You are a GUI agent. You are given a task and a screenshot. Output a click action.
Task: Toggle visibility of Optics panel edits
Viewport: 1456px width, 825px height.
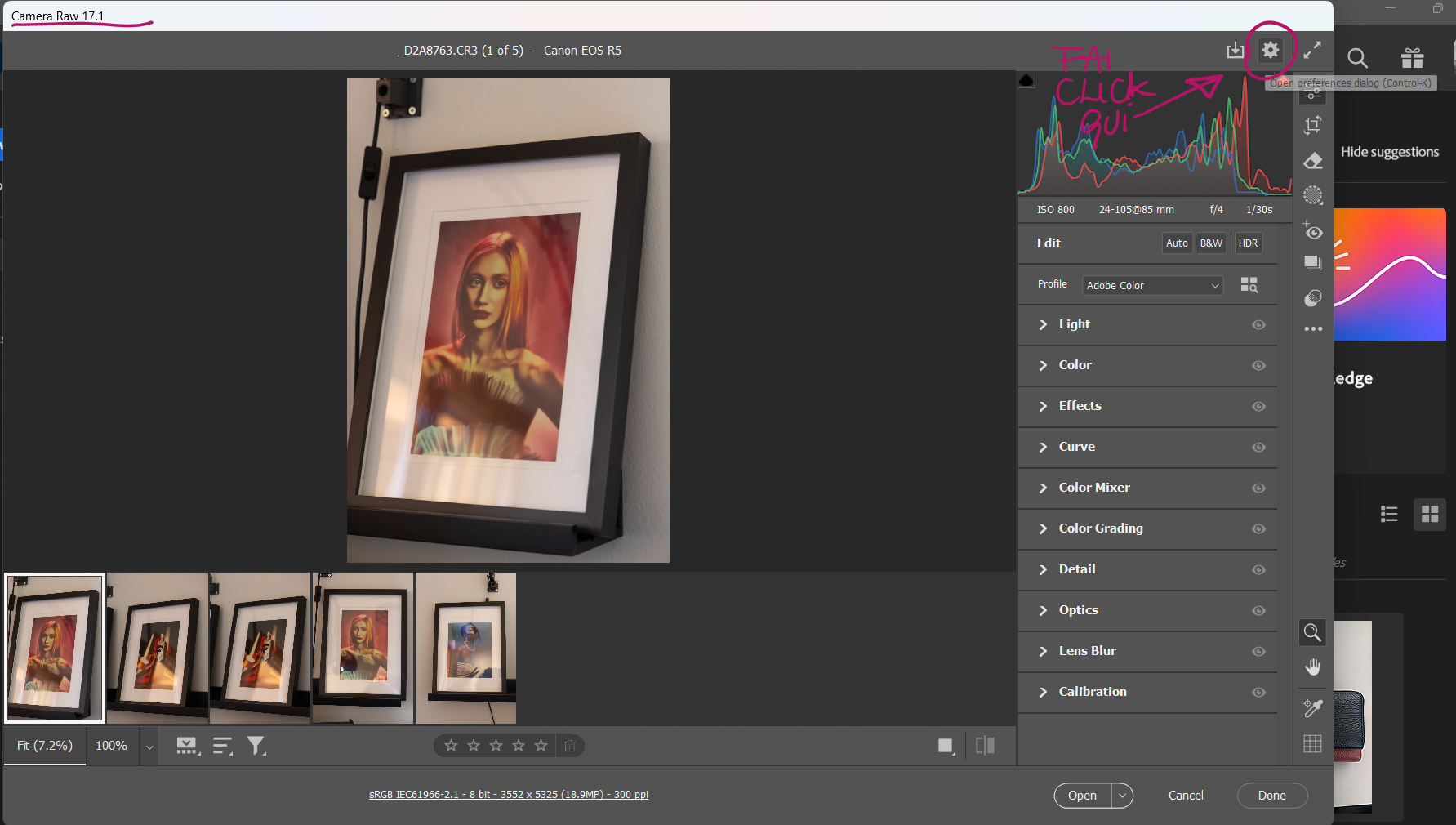tap(1258, 611)
